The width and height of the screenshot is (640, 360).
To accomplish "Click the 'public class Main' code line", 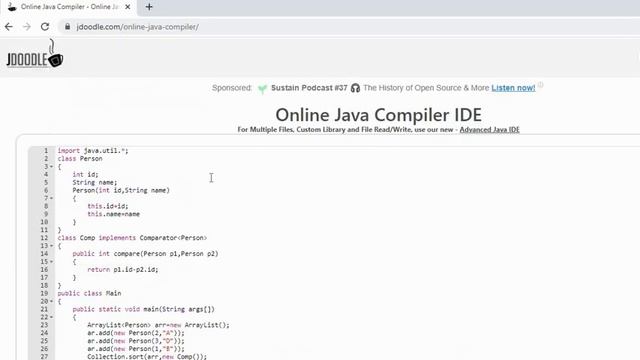I will coord(89,293).
